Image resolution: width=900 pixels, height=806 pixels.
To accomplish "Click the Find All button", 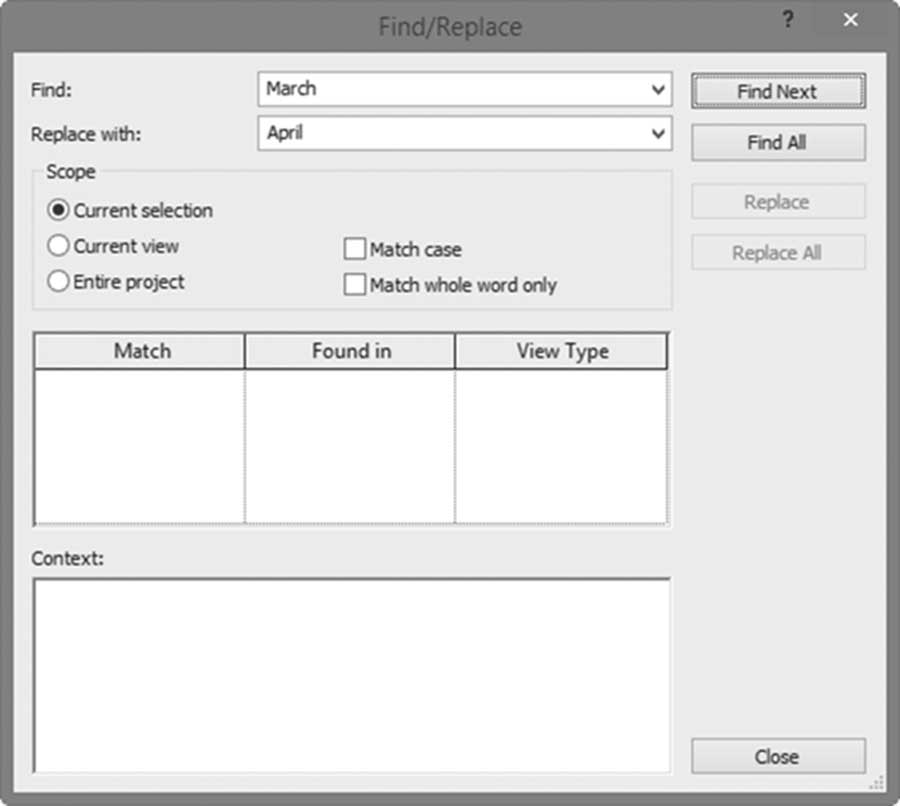I will tap(778, 142).
